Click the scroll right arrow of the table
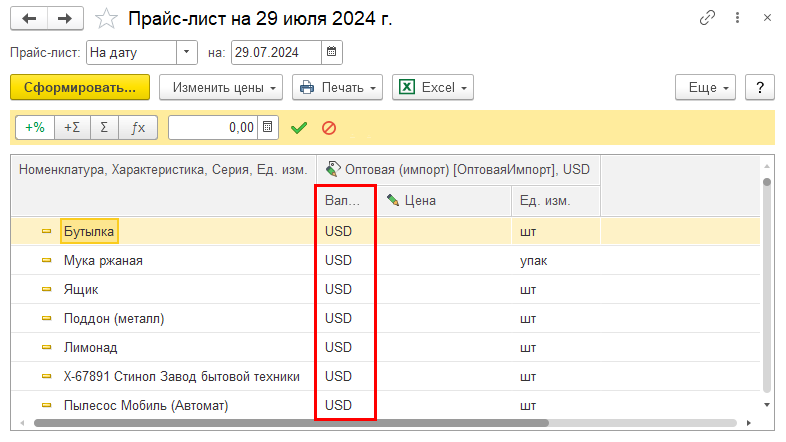 point(749,423)
